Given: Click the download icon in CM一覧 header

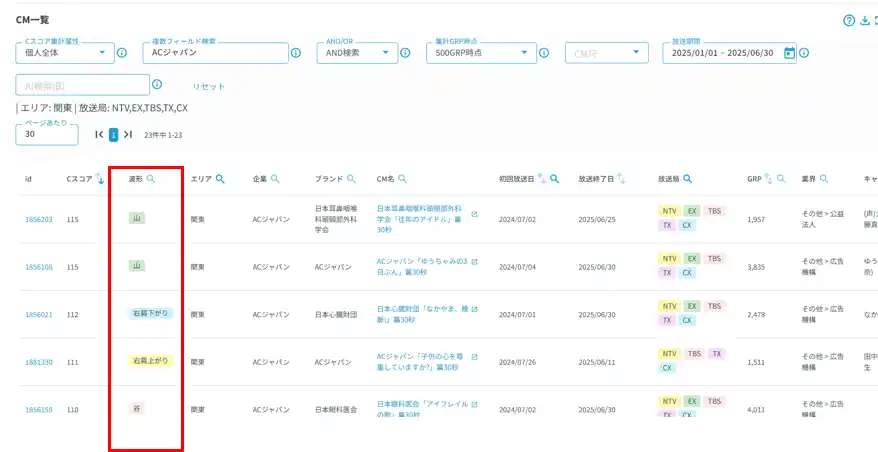Looking at the screenshot, I should pyautogui.click(x=865, y=21).
